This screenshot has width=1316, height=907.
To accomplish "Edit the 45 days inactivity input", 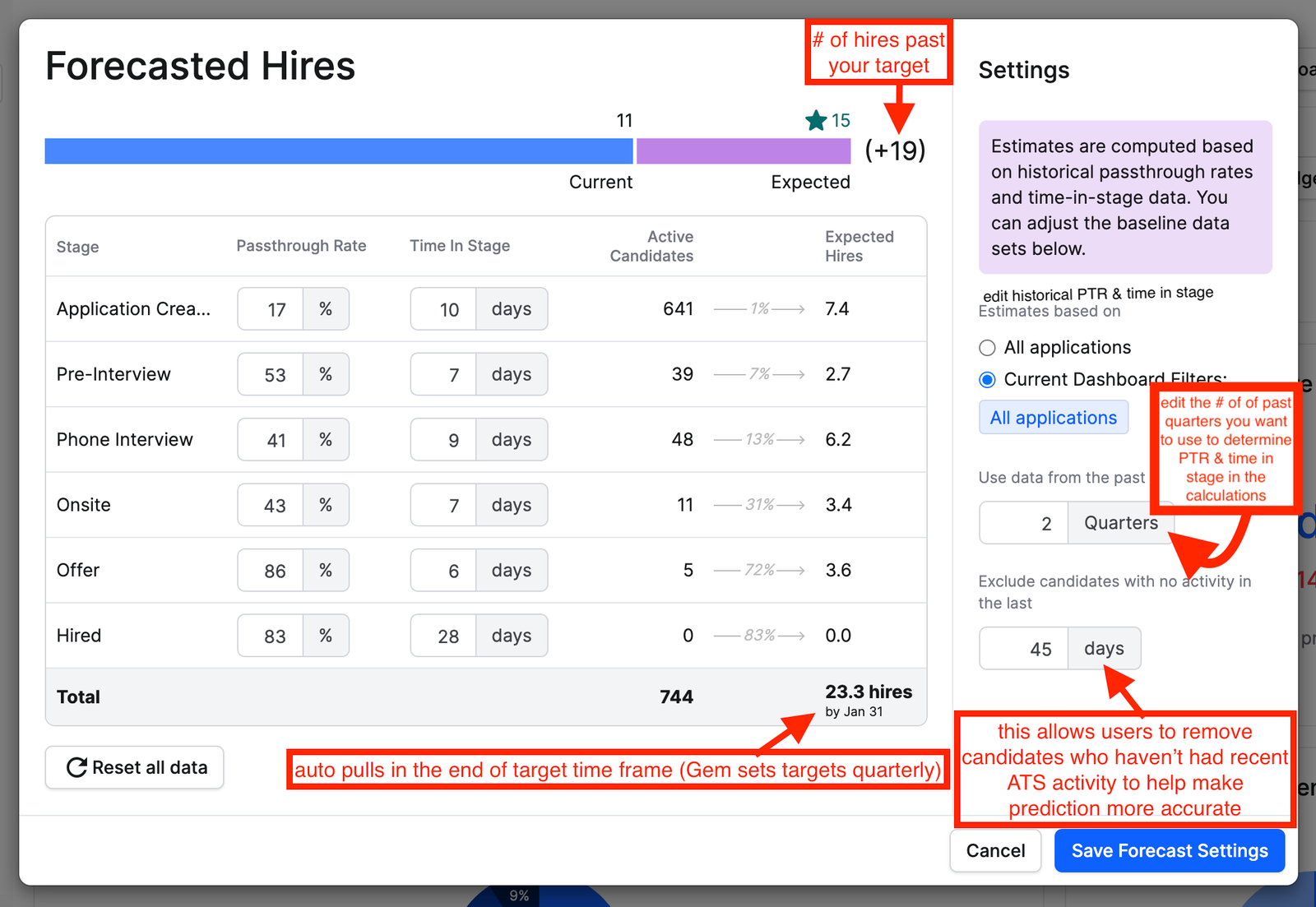I will pos(1024,649).
